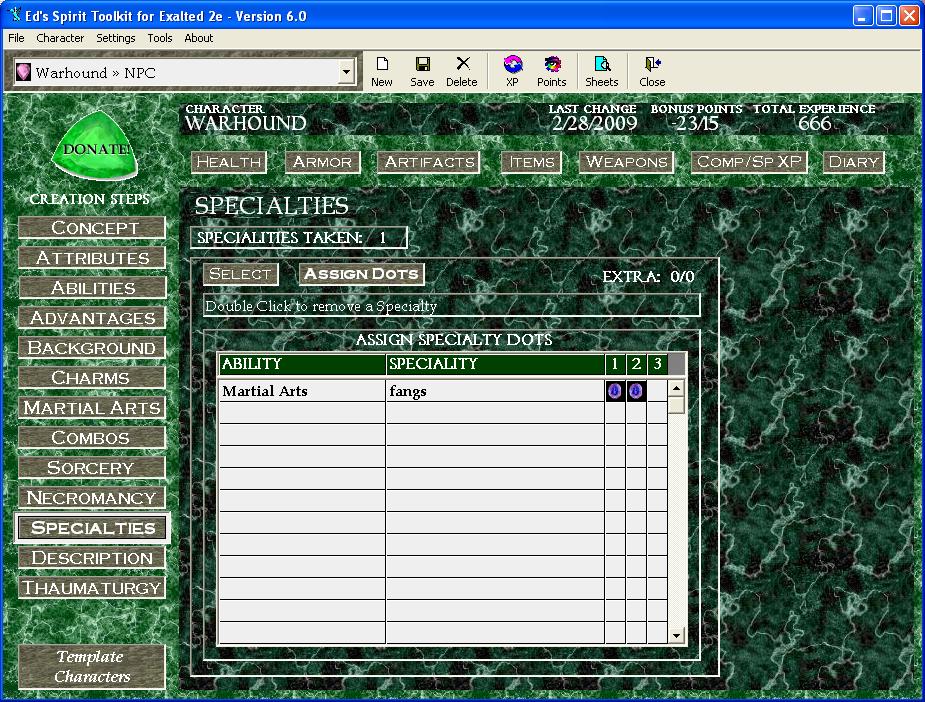Click the WARHOUND character name
Screen dimensions: 925x702
pos(246,123)
